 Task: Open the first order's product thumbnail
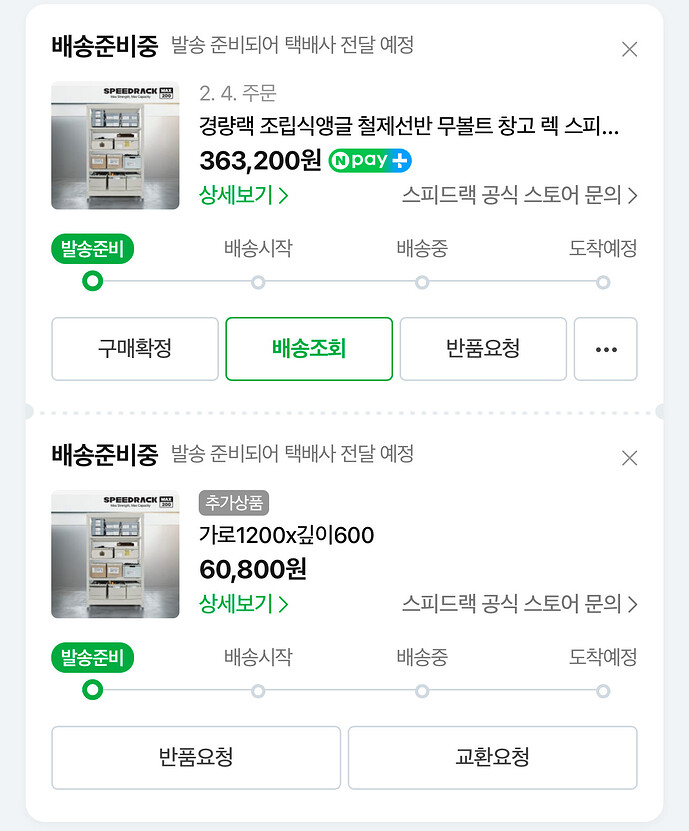click(115, 145)
